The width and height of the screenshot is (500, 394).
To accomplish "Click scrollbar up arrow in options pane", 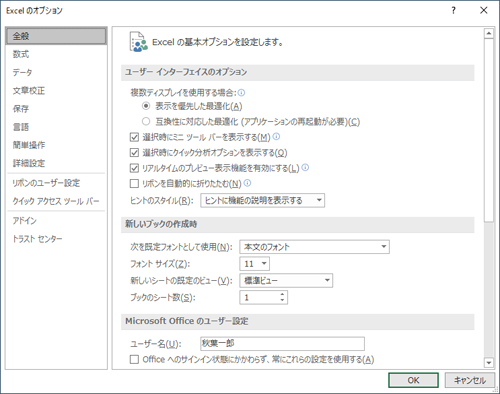I will pyautogui.click(x=489, y=33).
